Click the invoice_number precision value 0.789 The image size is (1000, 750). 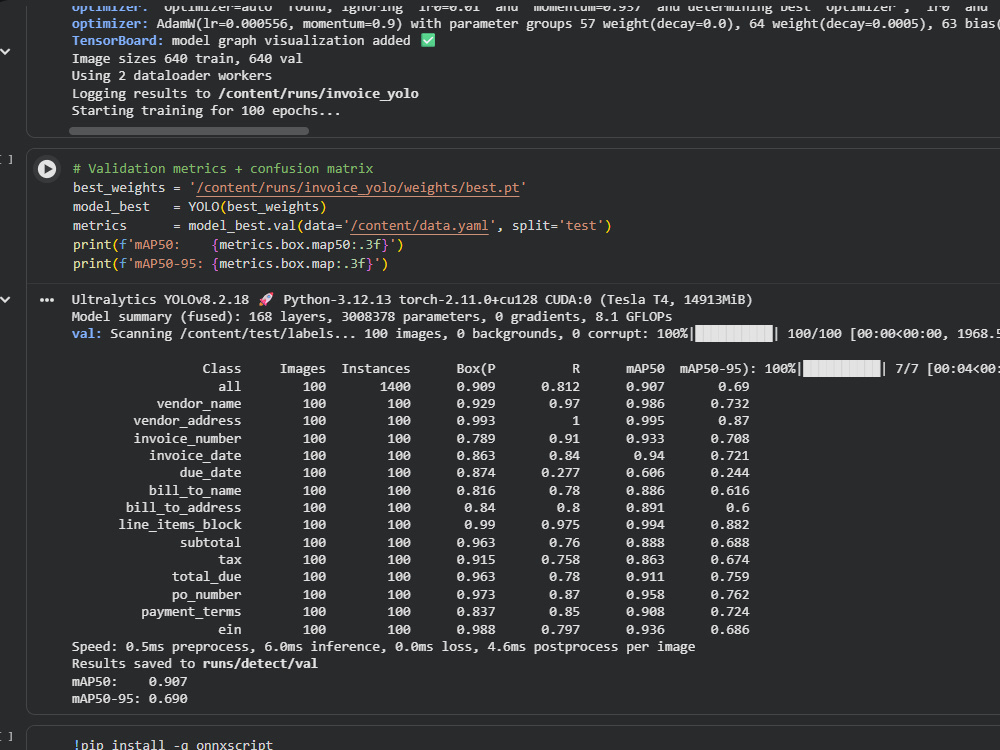coord(476,439)
